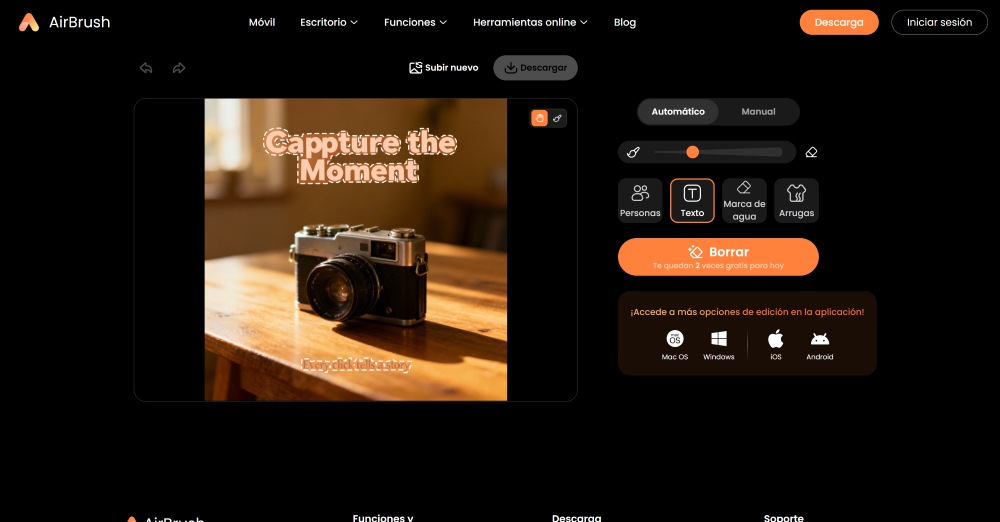Enable the hand pan tool on canvas
Screen dimensions: 1000x522
539,118
